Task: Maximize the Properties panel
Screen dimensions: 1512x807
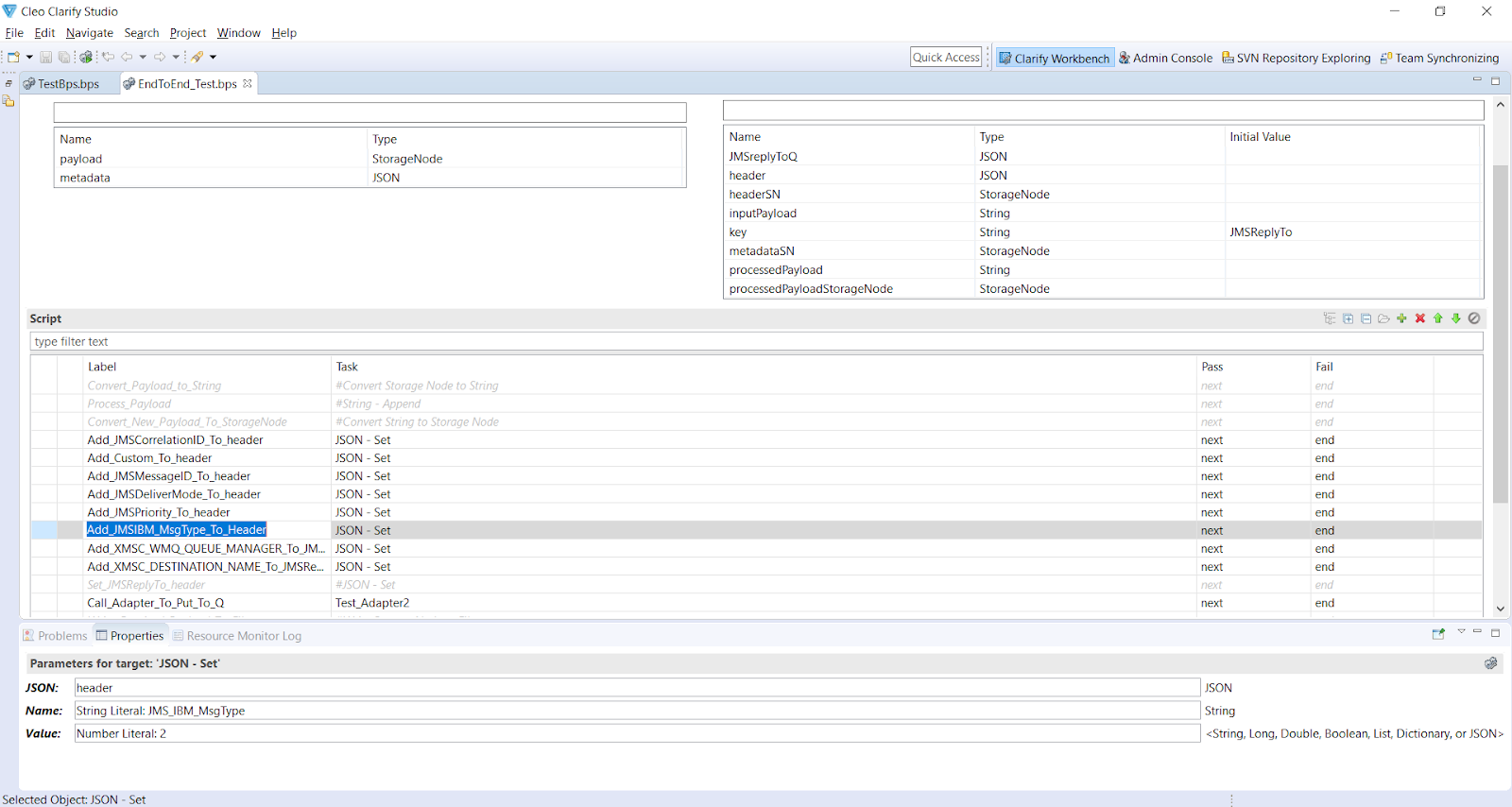Action: [x=1495, y=632]
